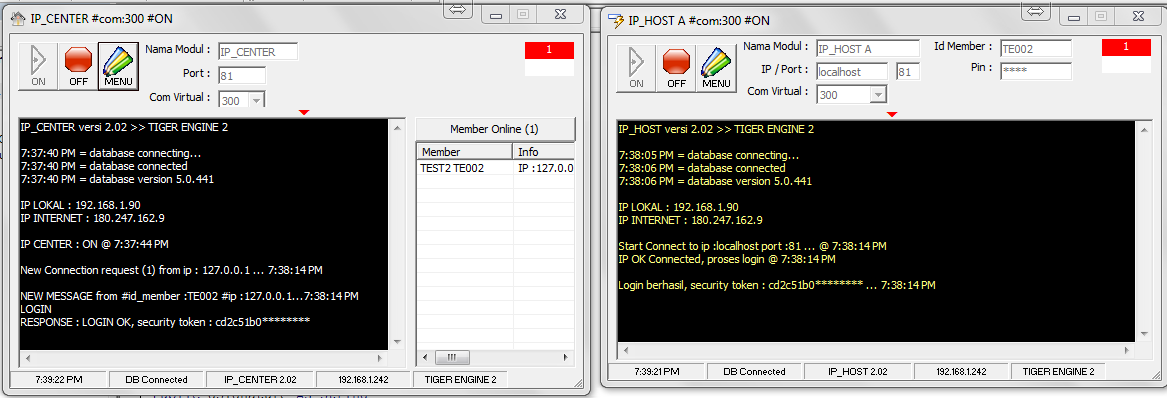Click the Member Online (1) button

[494, 129]
